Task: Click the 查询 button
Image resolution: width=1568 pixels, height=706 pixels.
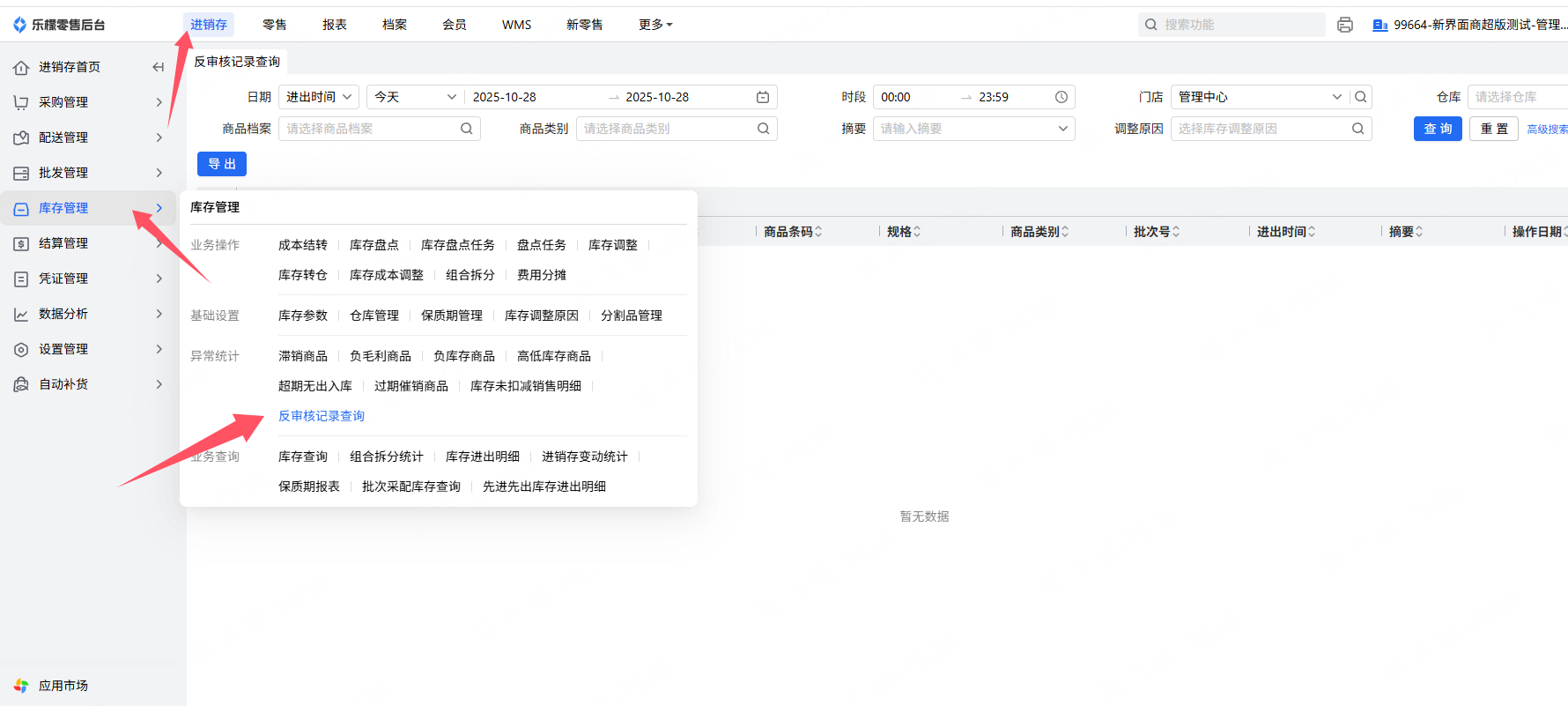Action: [x=1438, y=129]
